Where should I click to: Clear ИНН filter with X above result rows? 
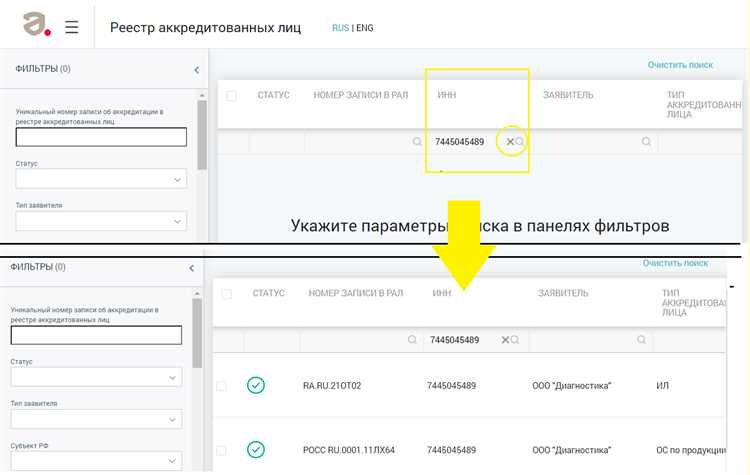pyautogui.click(x=505, y=340)
